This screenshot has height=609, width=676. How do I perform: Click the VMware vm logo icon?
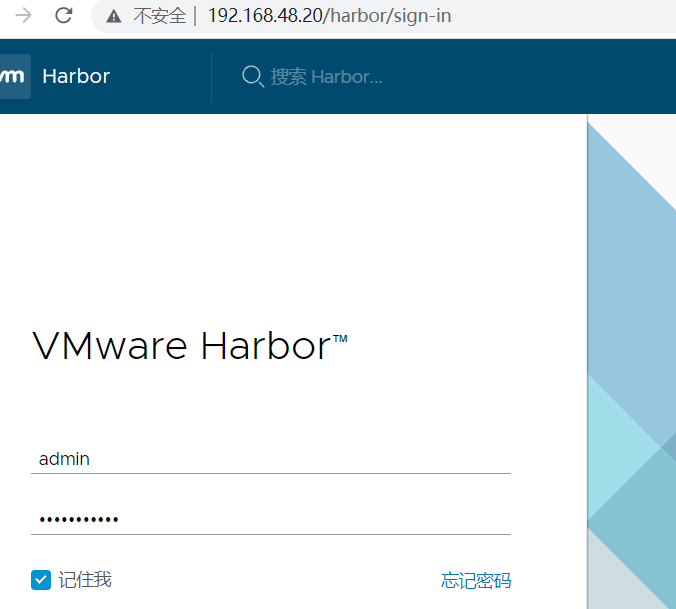click(14, 76)
